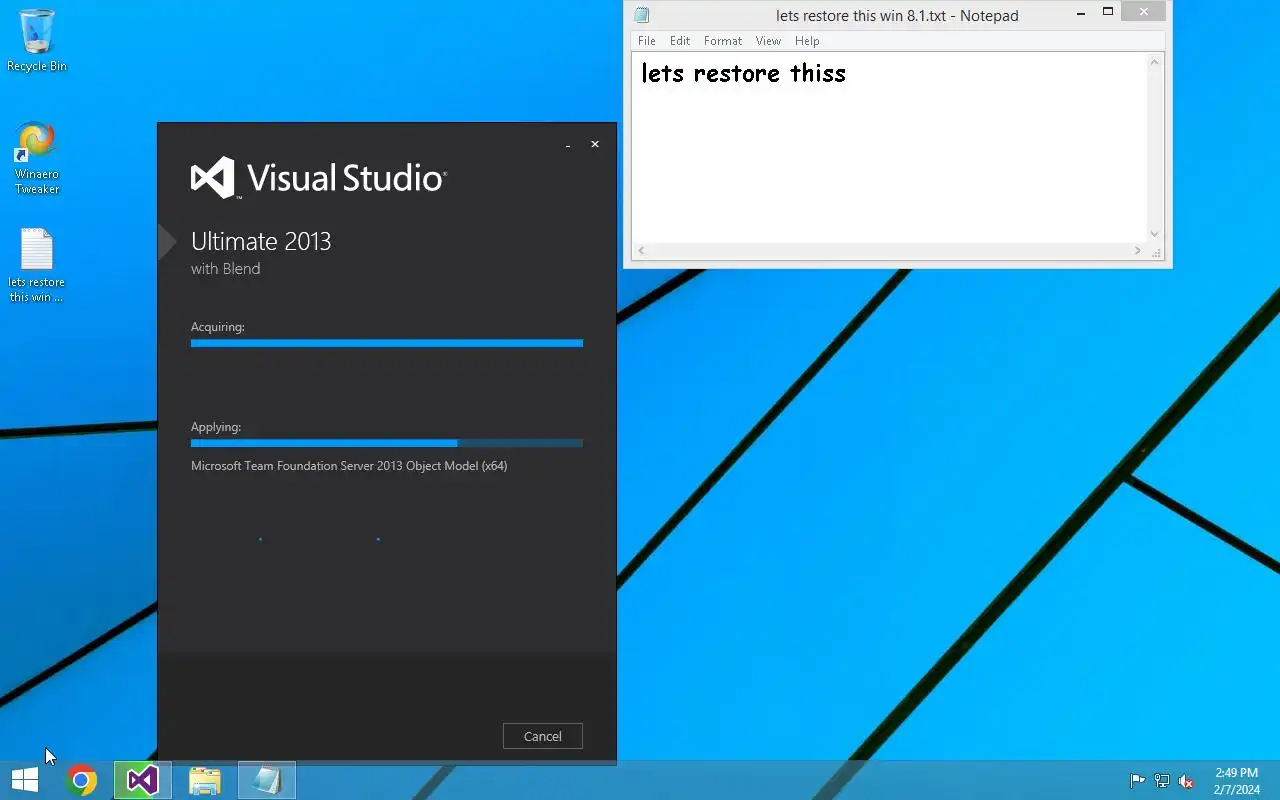Click the Windows Start button
The width and height of the screenshot is (1280, 800).
point(24,780)
